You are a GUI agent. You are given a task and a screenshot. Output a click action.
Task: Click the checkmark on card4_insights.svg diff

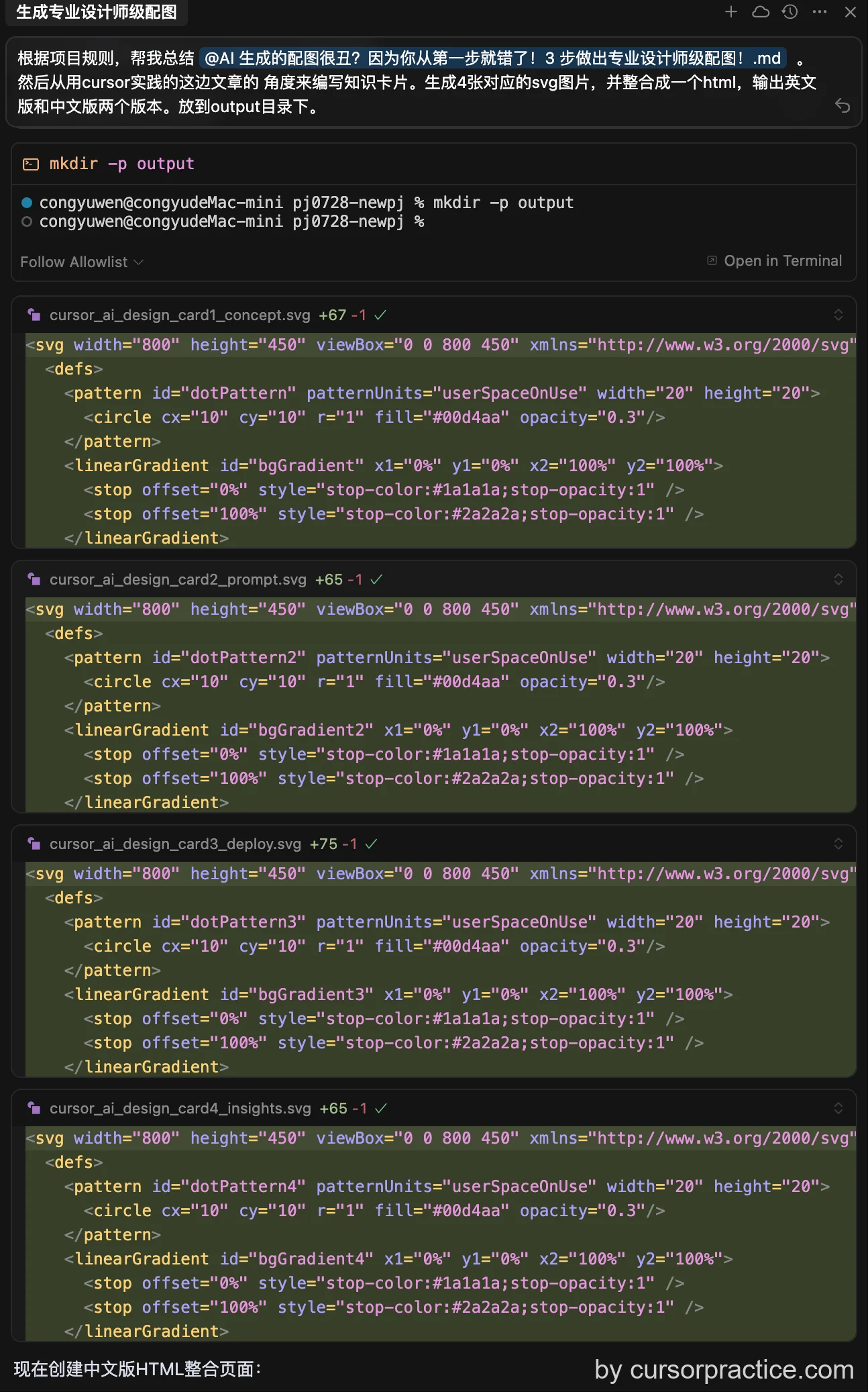380,1108
